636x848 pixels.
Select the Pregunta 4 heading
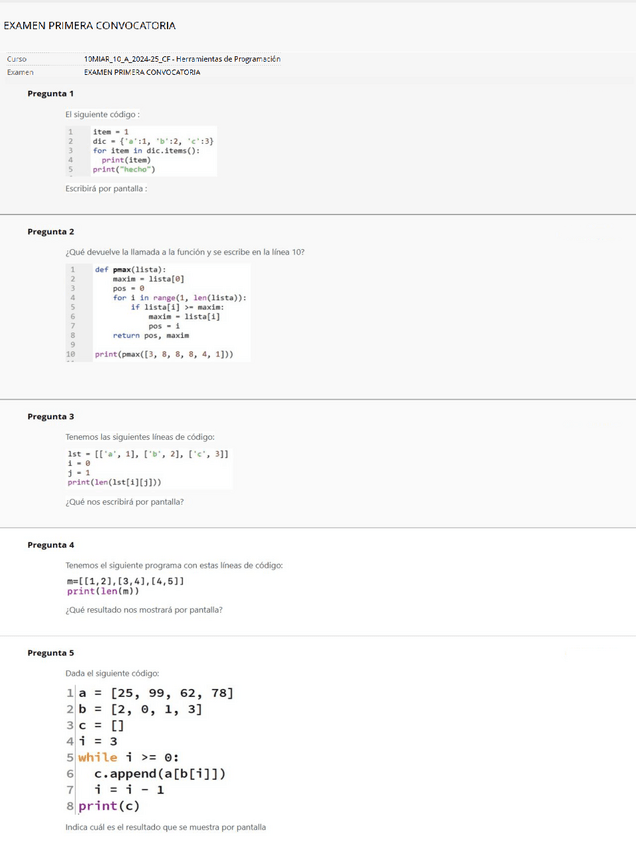(50, 545)
